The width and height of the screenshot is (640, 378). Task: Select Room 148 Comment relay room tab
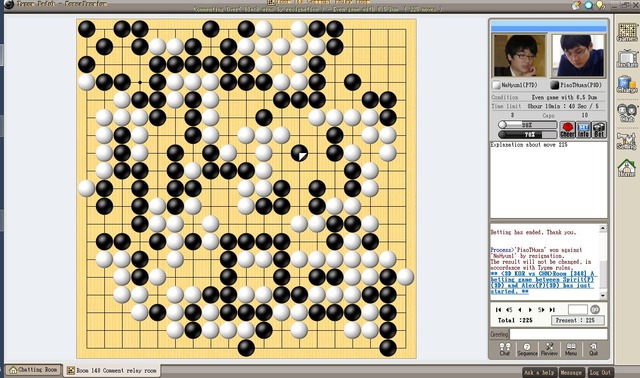tap(112, 371)
